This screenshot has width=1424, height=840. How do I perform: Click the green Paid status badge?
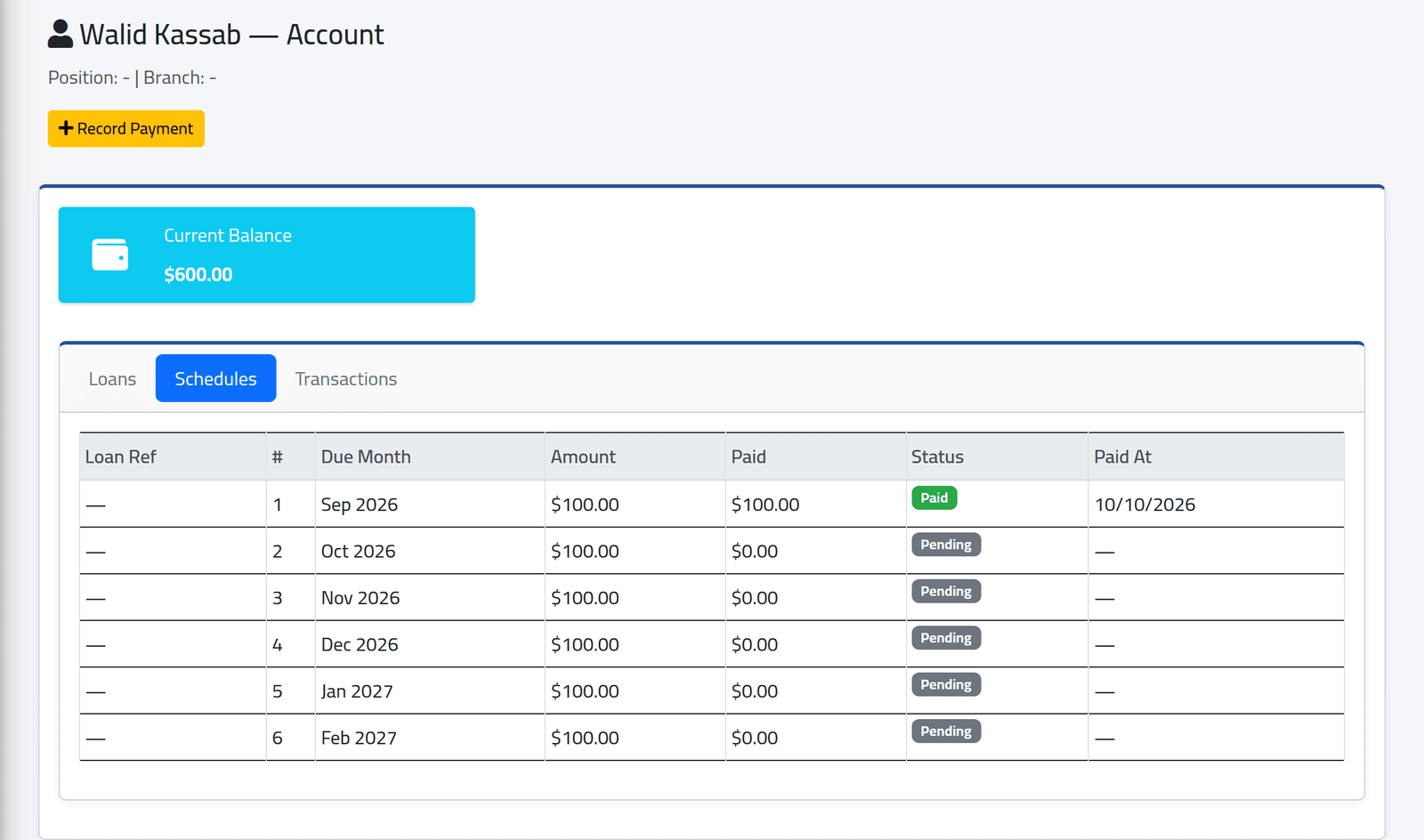point(934,498)
